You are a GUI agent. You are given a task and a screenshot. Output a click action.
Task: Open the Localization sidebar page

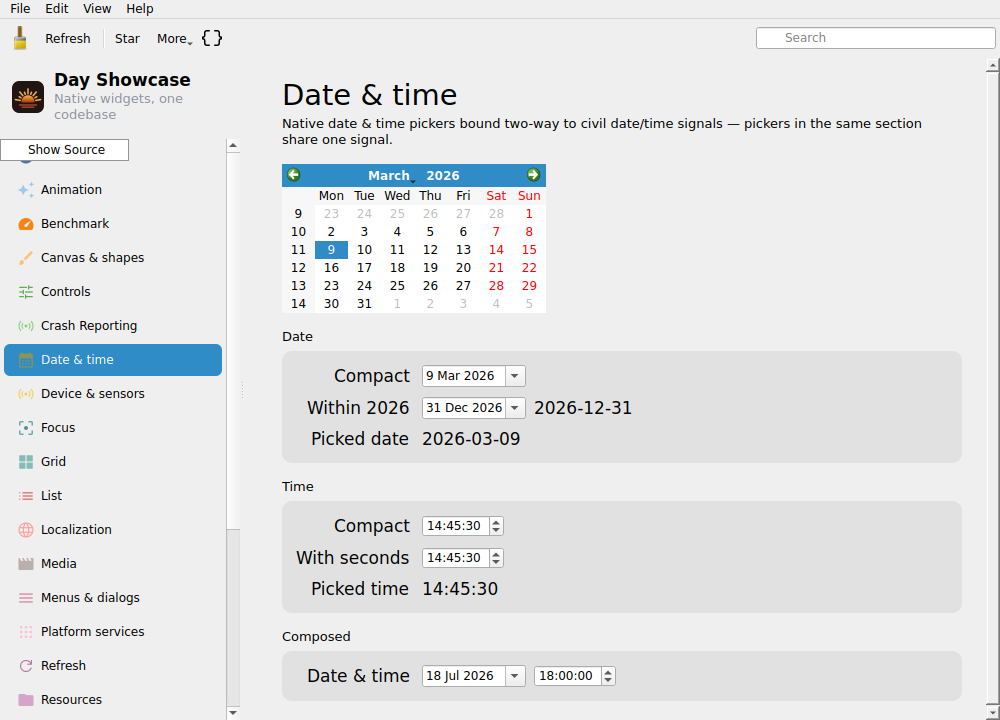[x=113, y=530]
